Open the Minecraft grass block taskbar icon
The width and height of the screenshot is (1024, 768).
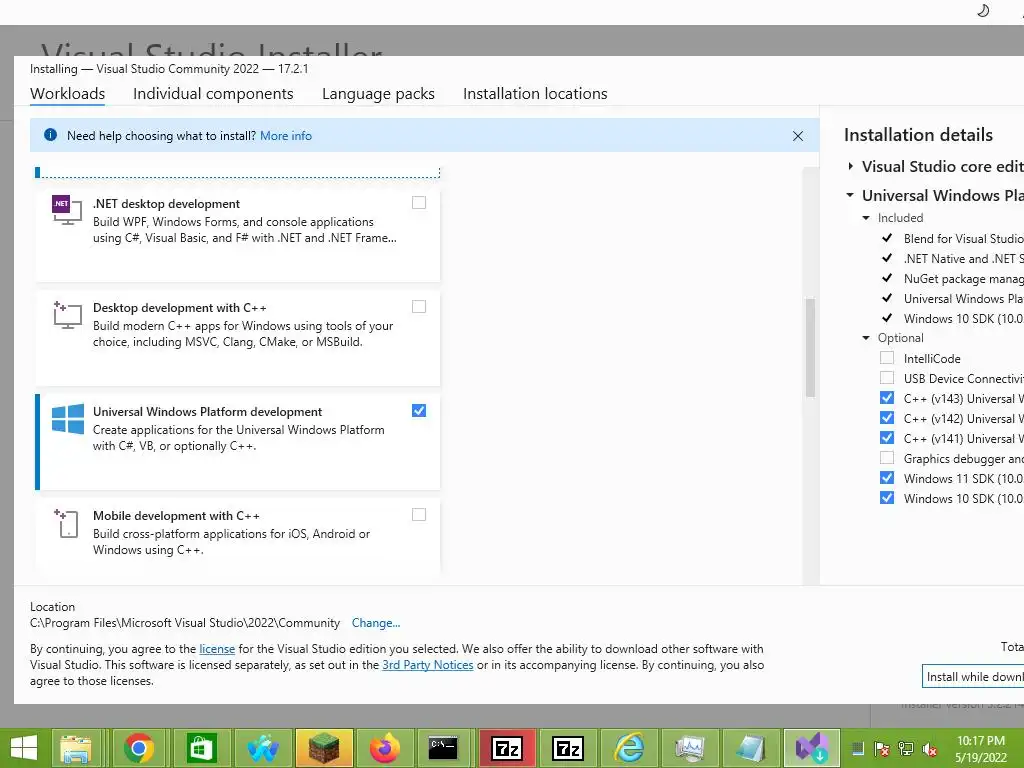click(x=324, y=748)
